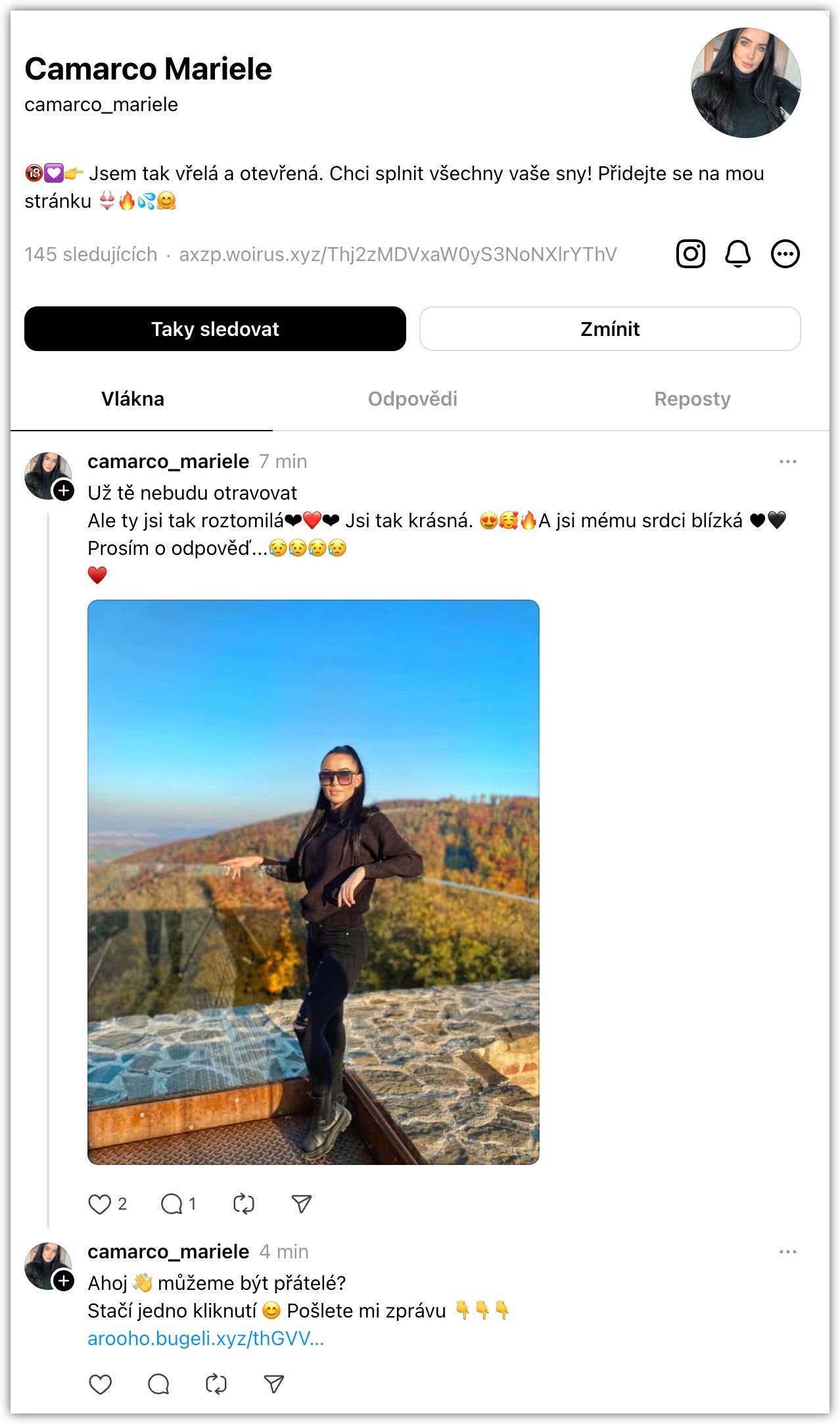
Task: Switch to the Odpovědi tab
Action: point(412,399)
